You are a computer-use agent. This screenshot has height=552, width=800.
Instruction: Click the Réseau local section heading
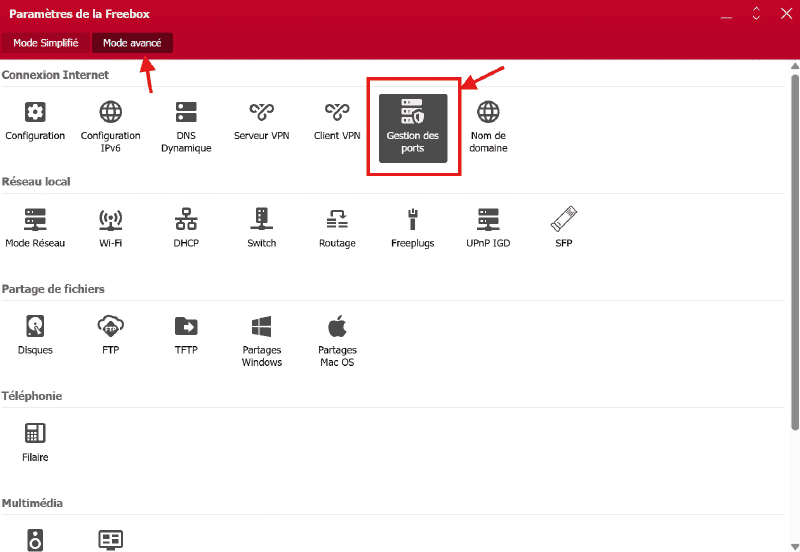tap(36, 182)
